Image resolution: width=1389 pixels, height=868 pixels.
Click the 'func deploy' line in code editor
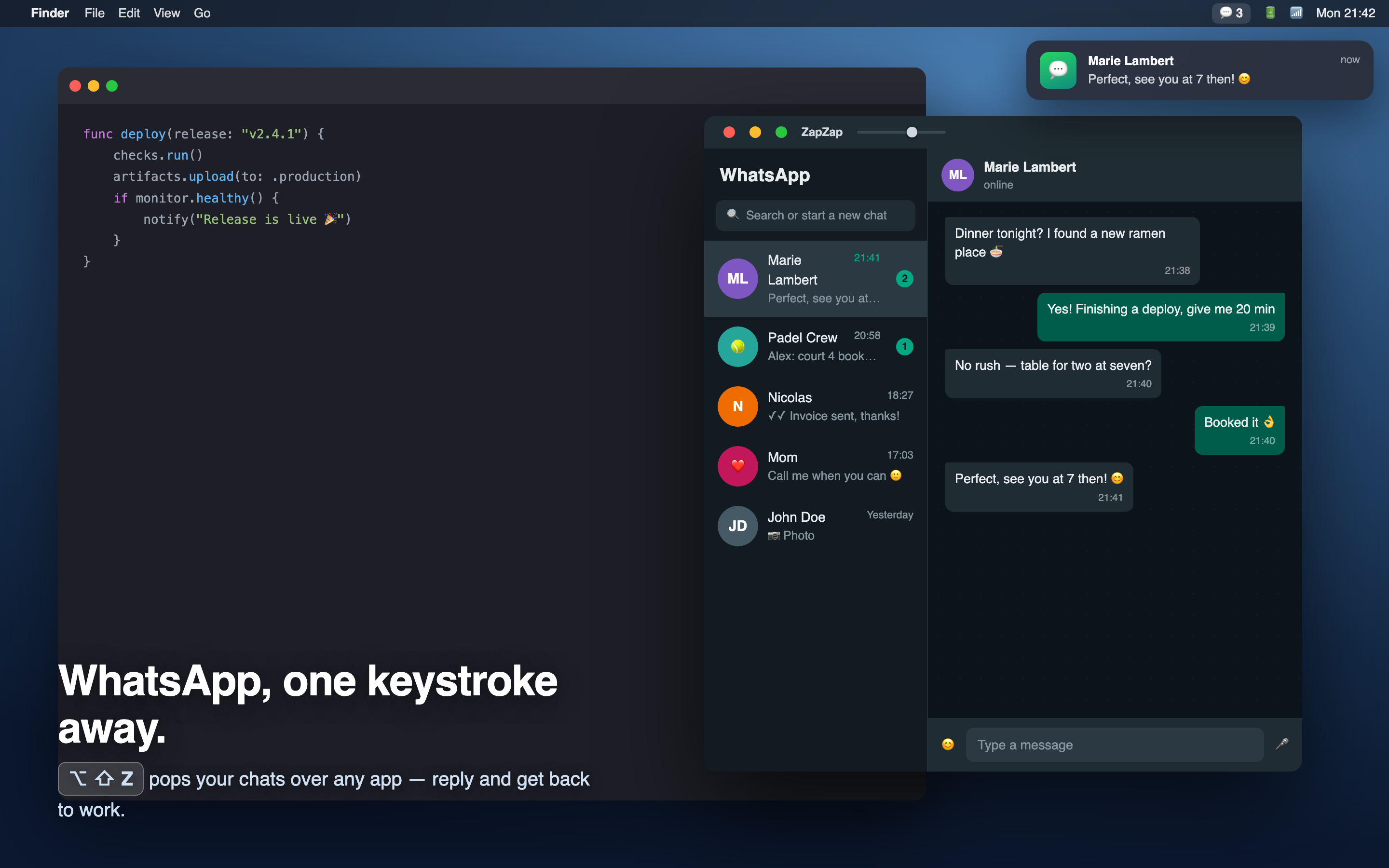click(x=204, y=134)
